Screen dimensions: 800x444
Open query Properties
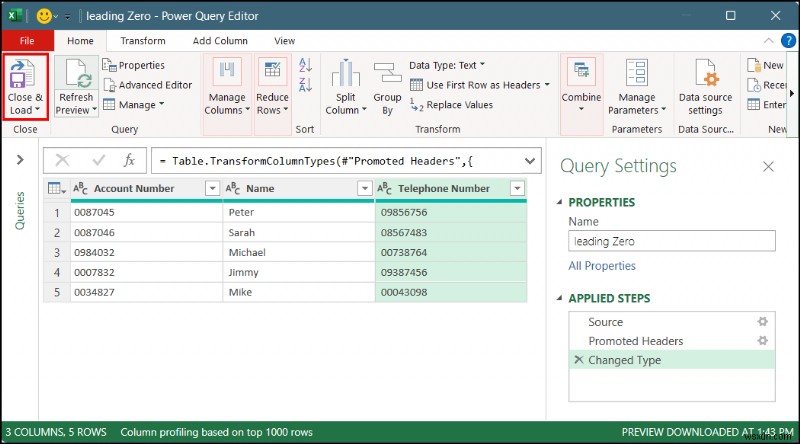134,65
